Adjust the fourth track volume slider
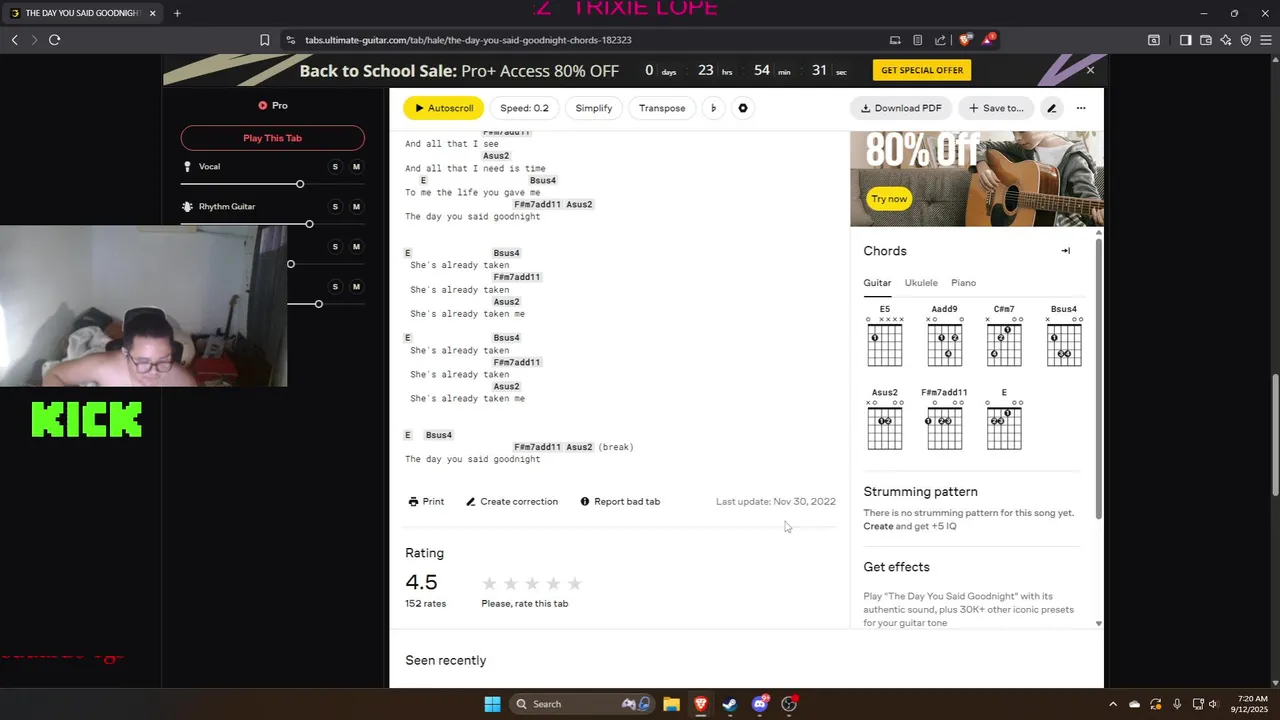Screen dimensions: 1280x720 click(x=318, y=304)
